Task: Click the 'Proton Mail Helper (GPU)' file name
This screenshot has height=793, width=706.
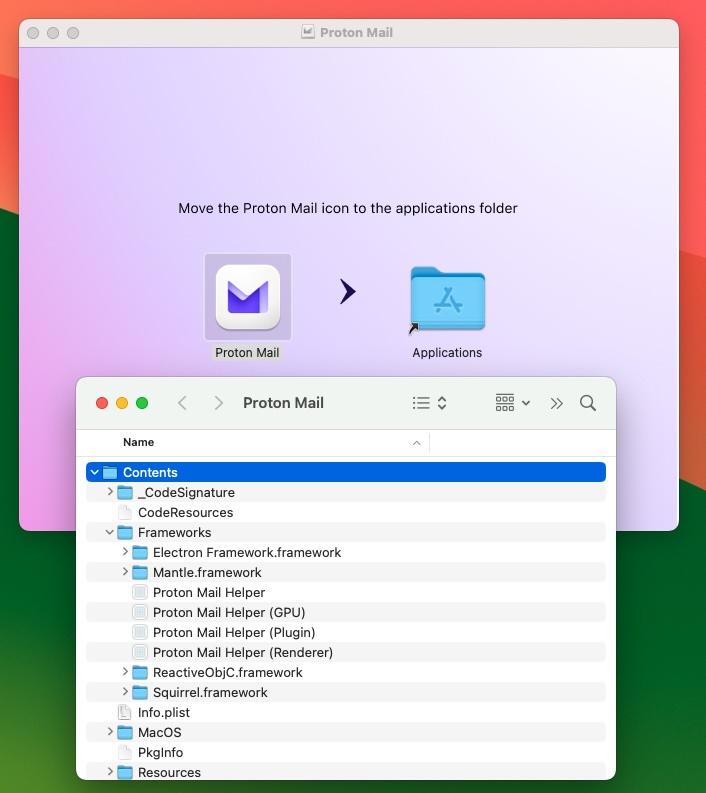Action: point(229,612)
